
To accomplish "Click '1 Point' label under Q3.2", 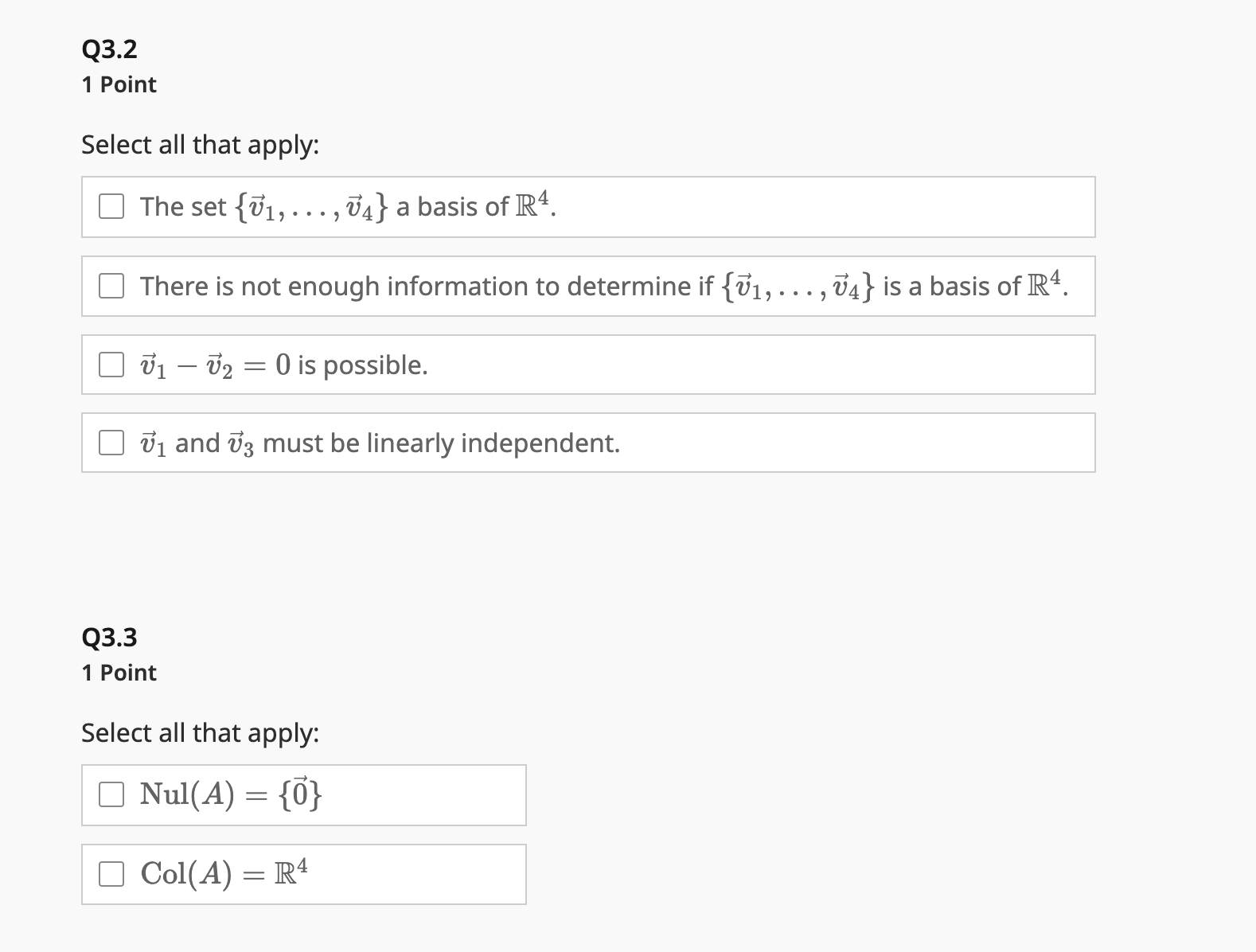I will click(x=118, y=84).
